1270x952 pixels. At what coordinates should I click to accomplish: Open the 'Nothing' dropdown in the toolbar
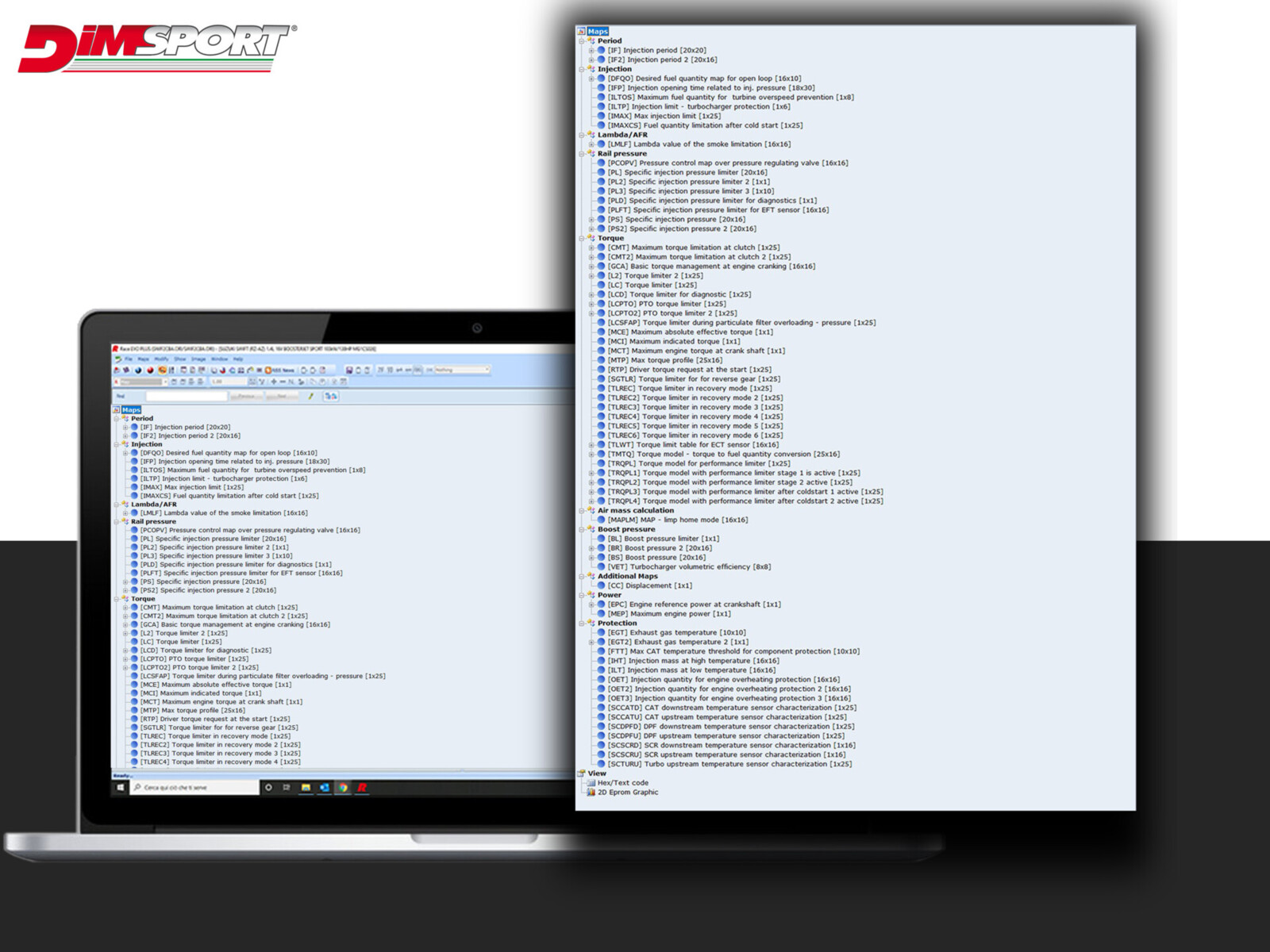[462, 370]
